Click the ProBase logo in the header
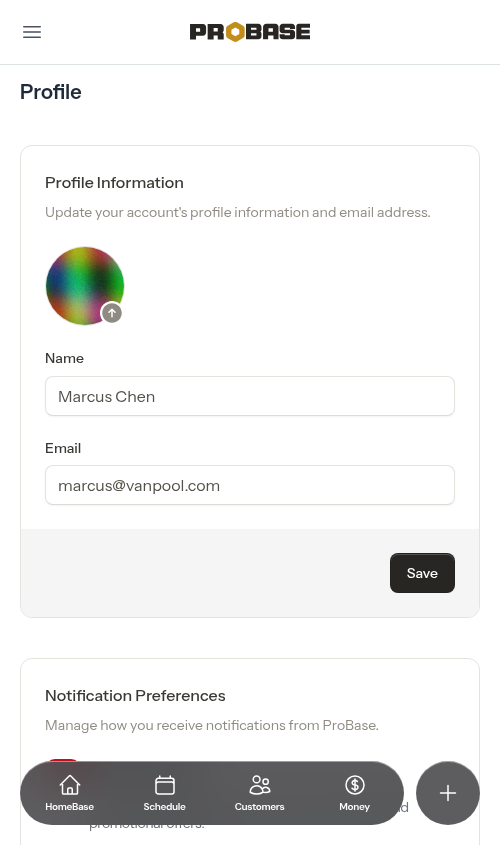Viewport: 500px width, 845px height. point(250,32)
